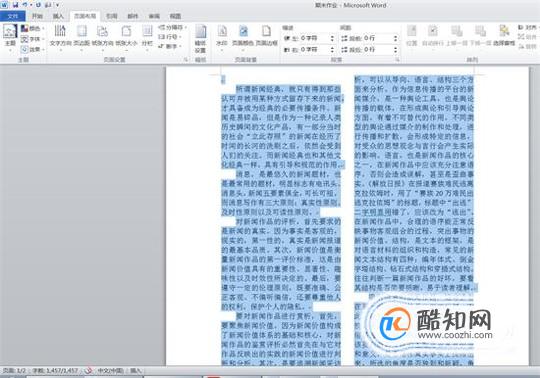Open the 页边距 margins gallery

(x=82, y=36)
